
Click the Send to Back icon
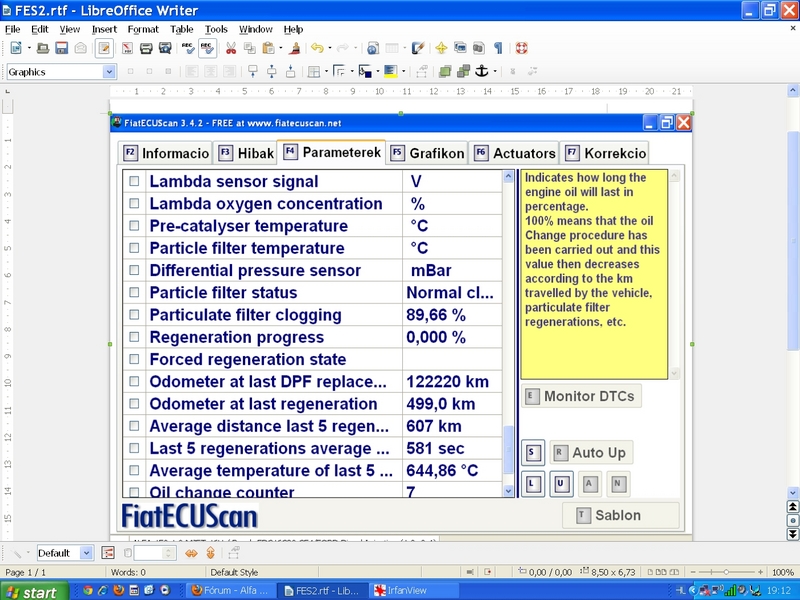463,71
